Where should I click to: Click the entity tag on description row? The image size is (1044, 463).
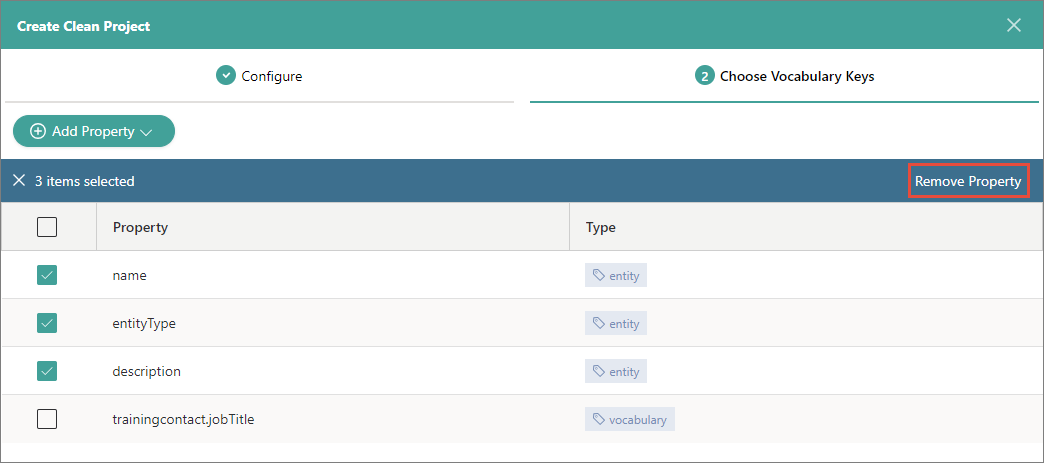coord(616,372)
